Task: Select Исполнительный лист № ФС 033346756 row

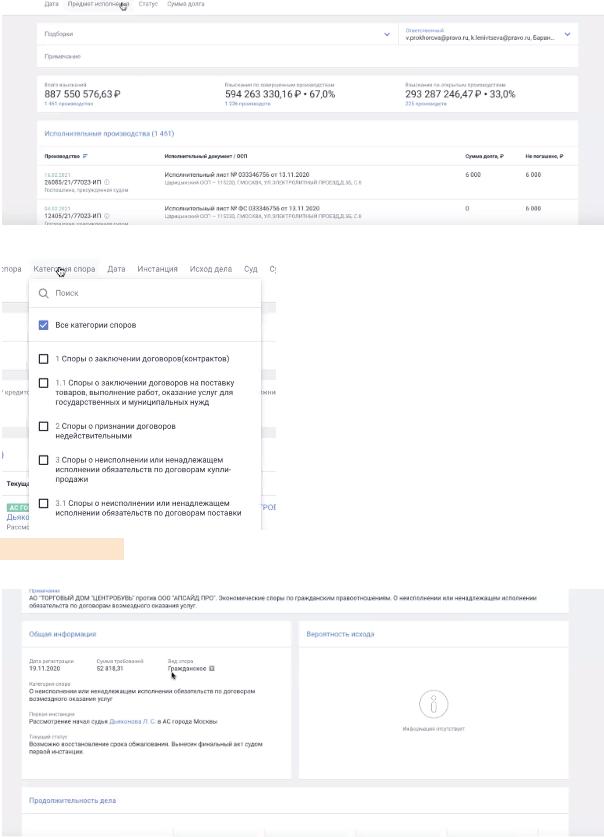Action: pos(242,208)
